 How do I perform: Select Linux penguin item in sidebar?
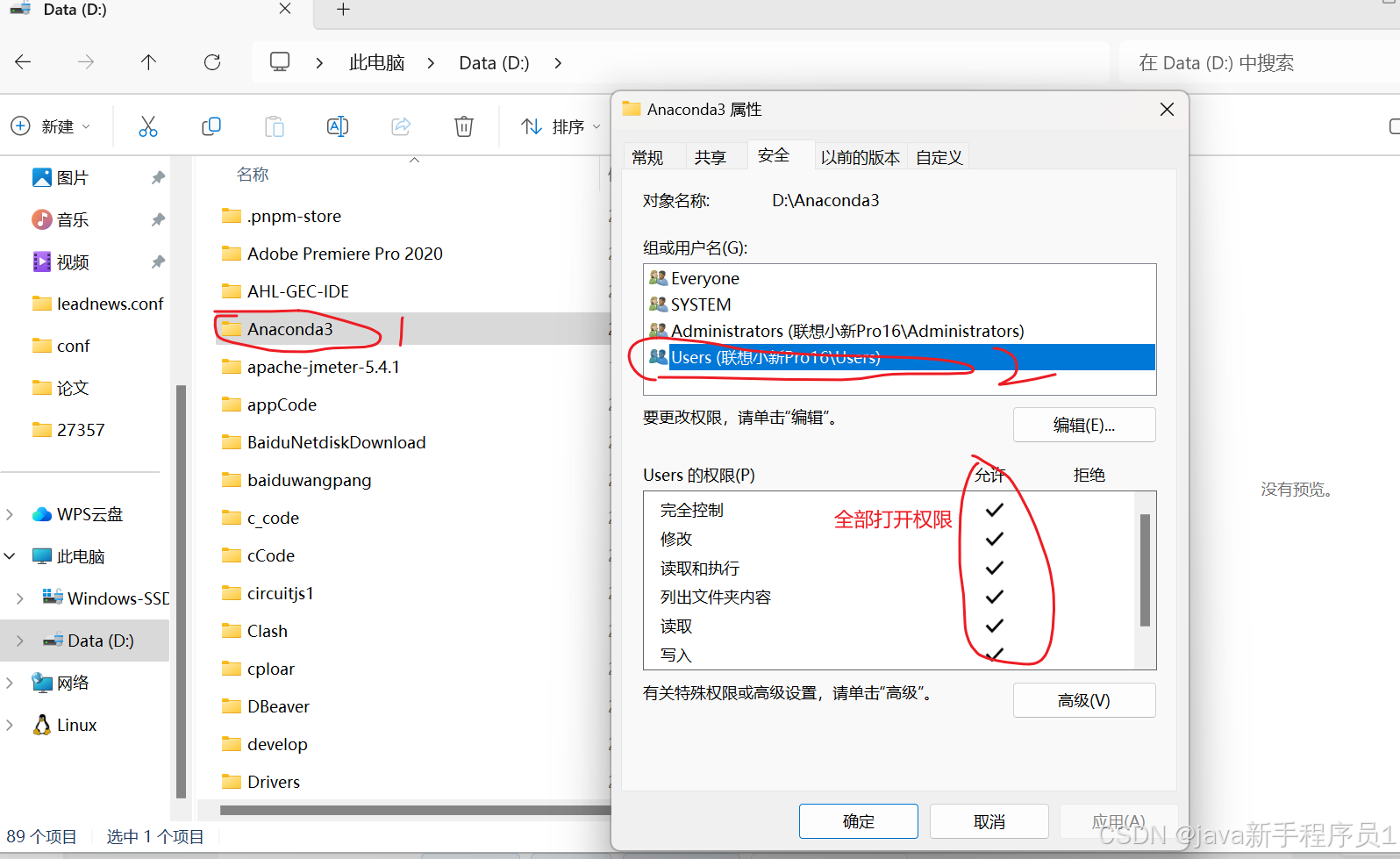65,726
